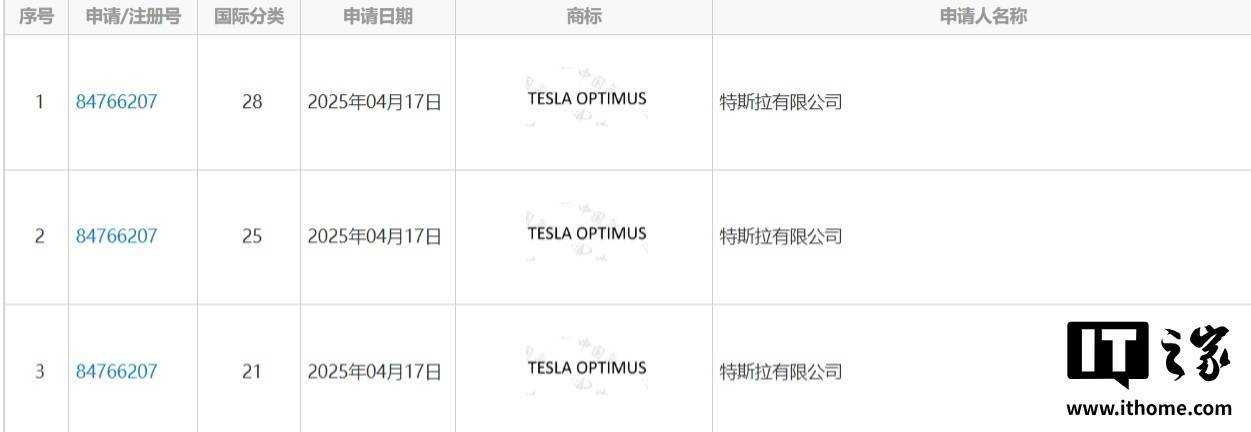The image size is (1251, 432).
Task: Click the 国际分类 column header
Action: (250, 17)
